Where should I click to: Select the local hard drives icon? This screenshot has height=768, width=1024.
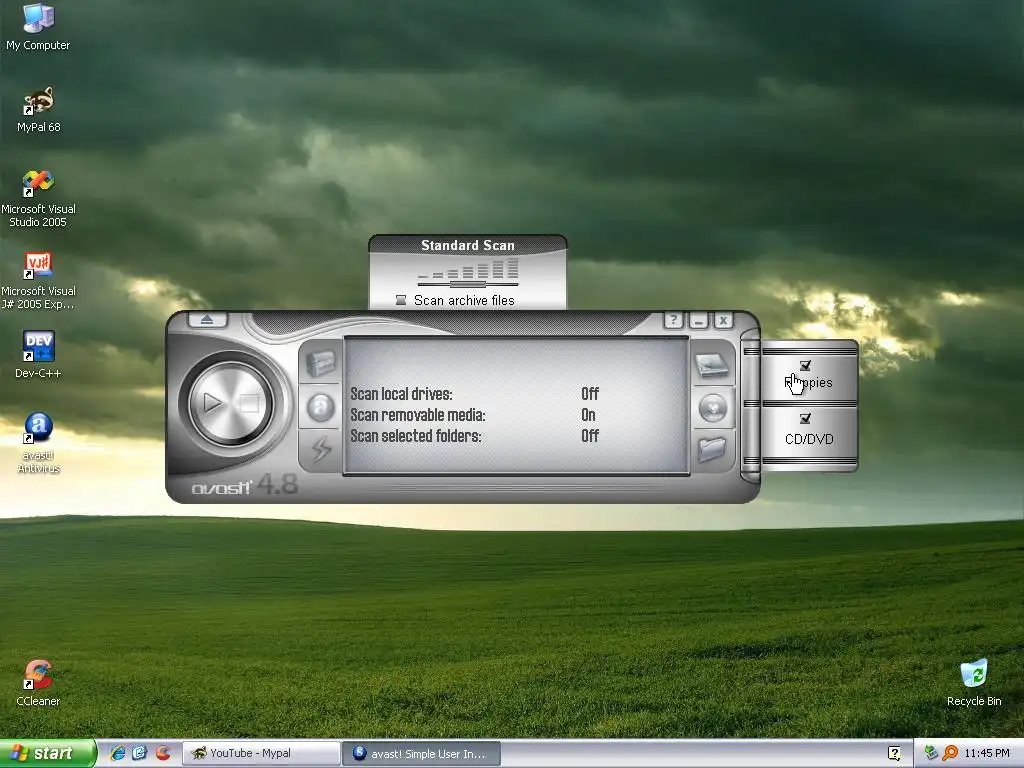point(711,364)
